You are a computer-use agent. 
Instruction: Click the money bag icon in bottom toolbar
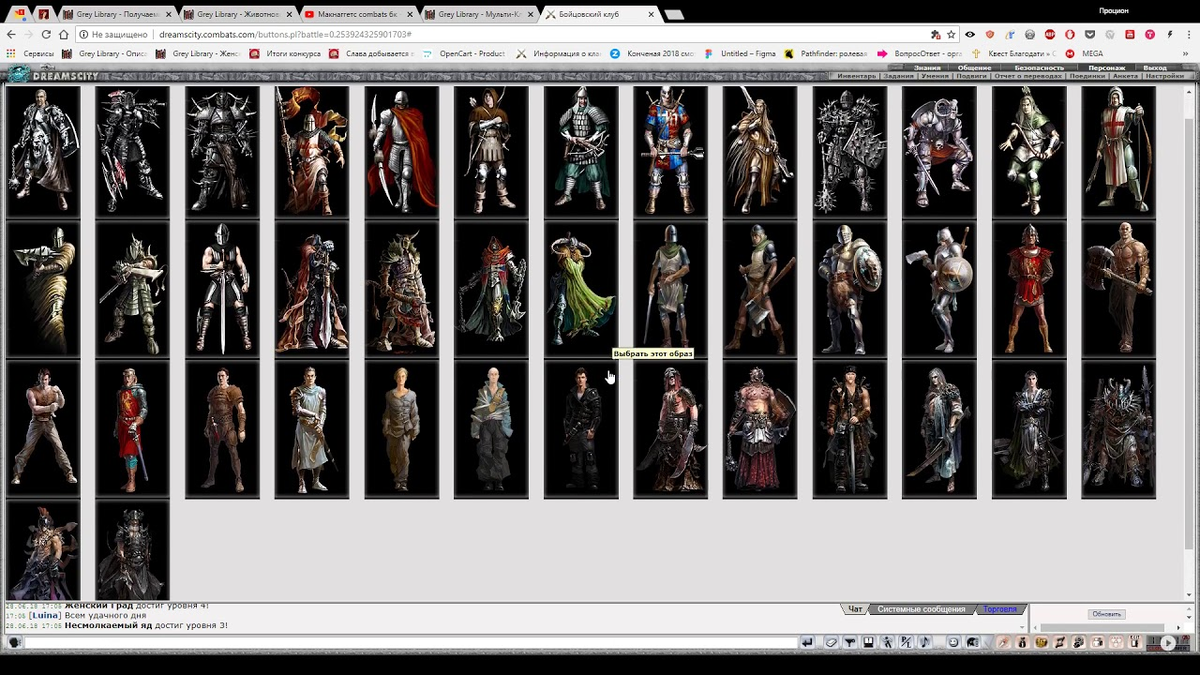pos(1020,643)
